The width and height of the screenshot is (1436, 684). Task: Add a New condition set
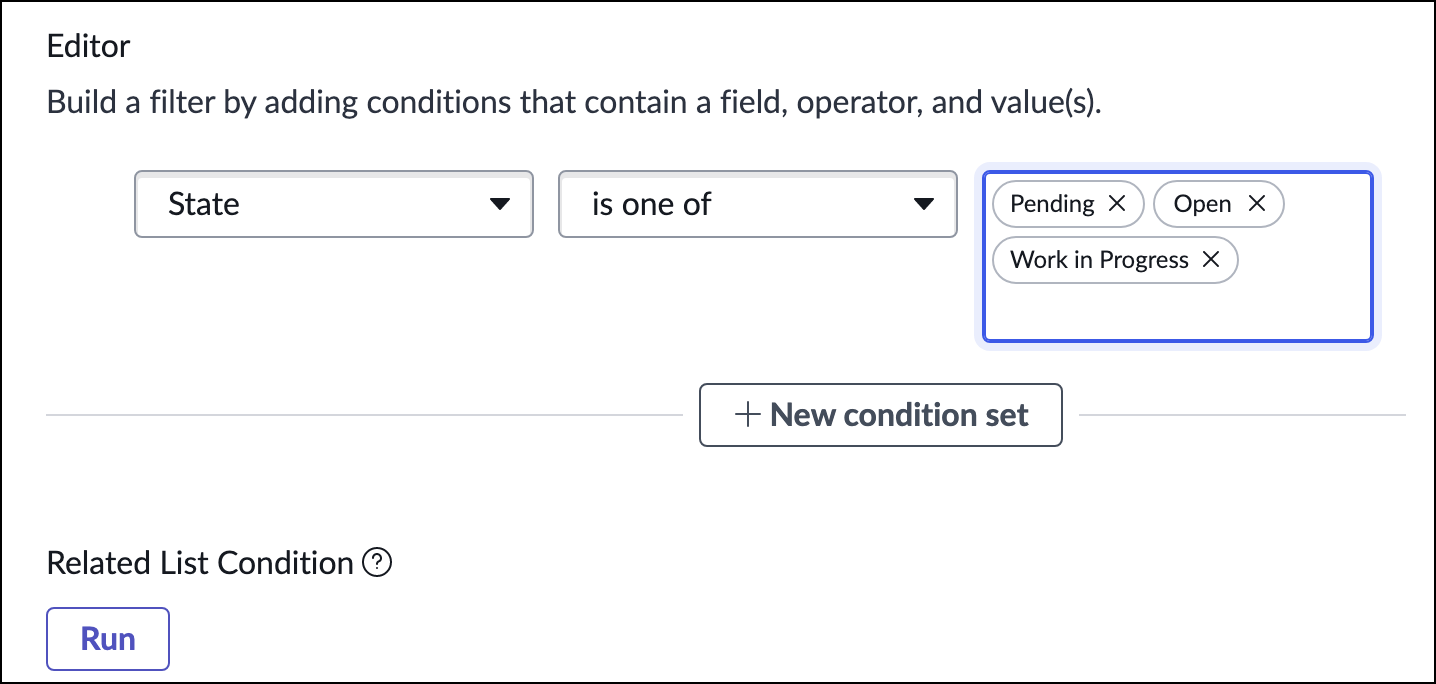click(880, 415)
